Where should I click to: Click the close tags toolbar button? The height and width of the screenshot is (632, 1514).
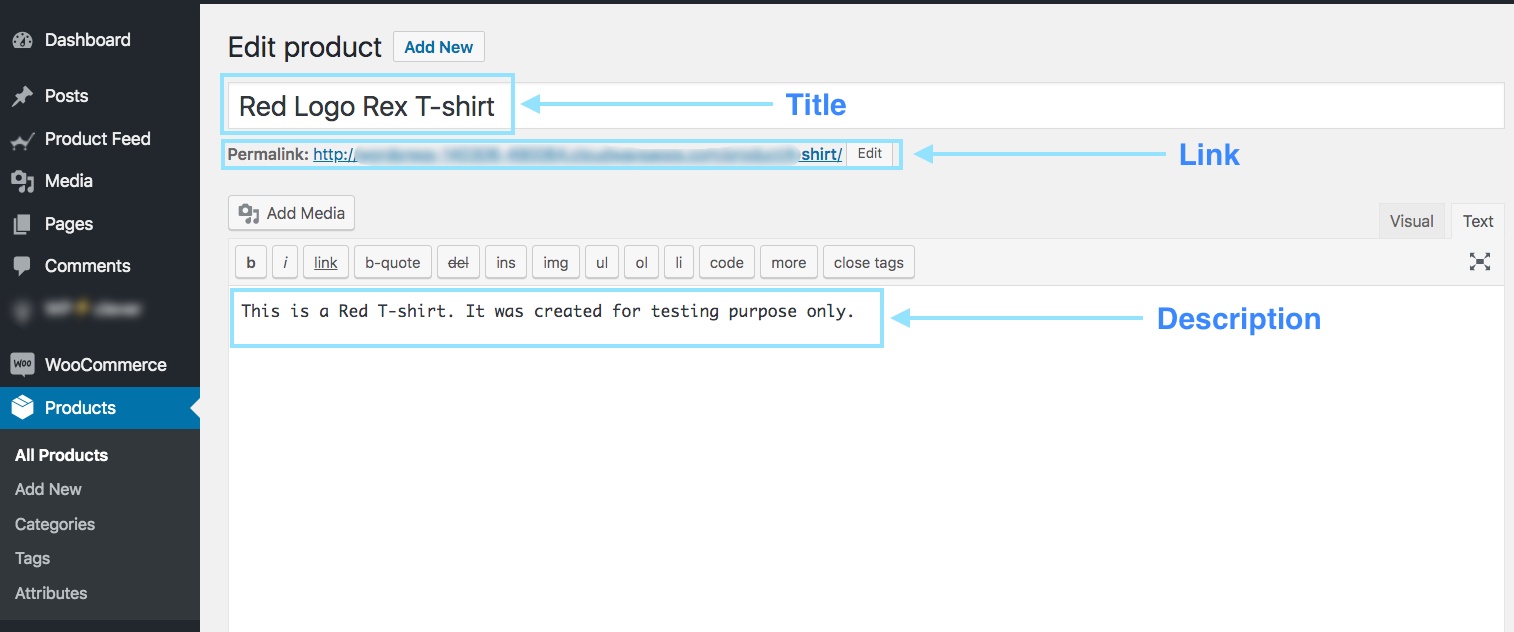868,263
